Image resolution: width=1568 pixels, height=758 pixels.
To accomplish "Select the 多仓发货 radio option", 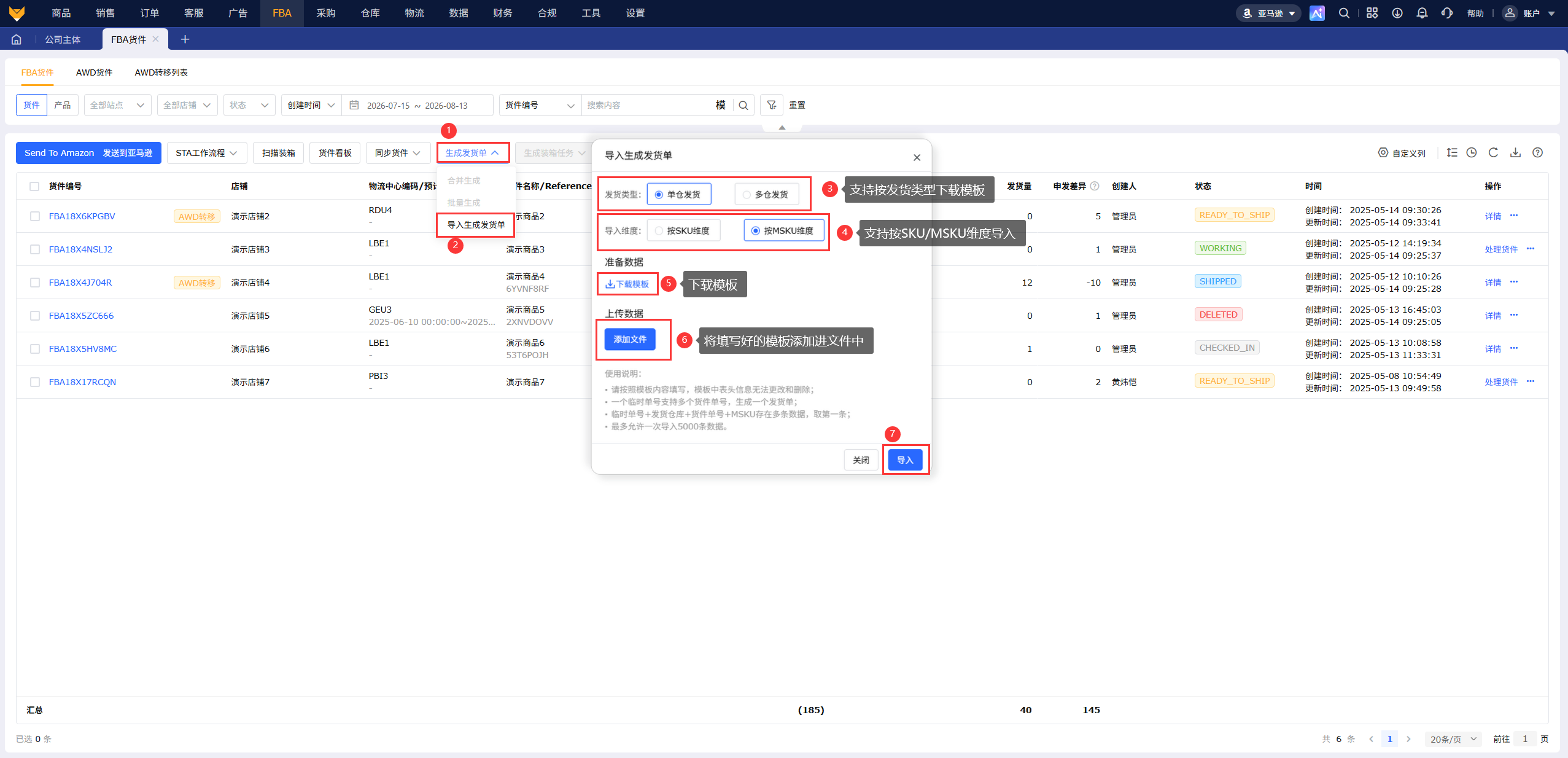I will click(766, 194).
